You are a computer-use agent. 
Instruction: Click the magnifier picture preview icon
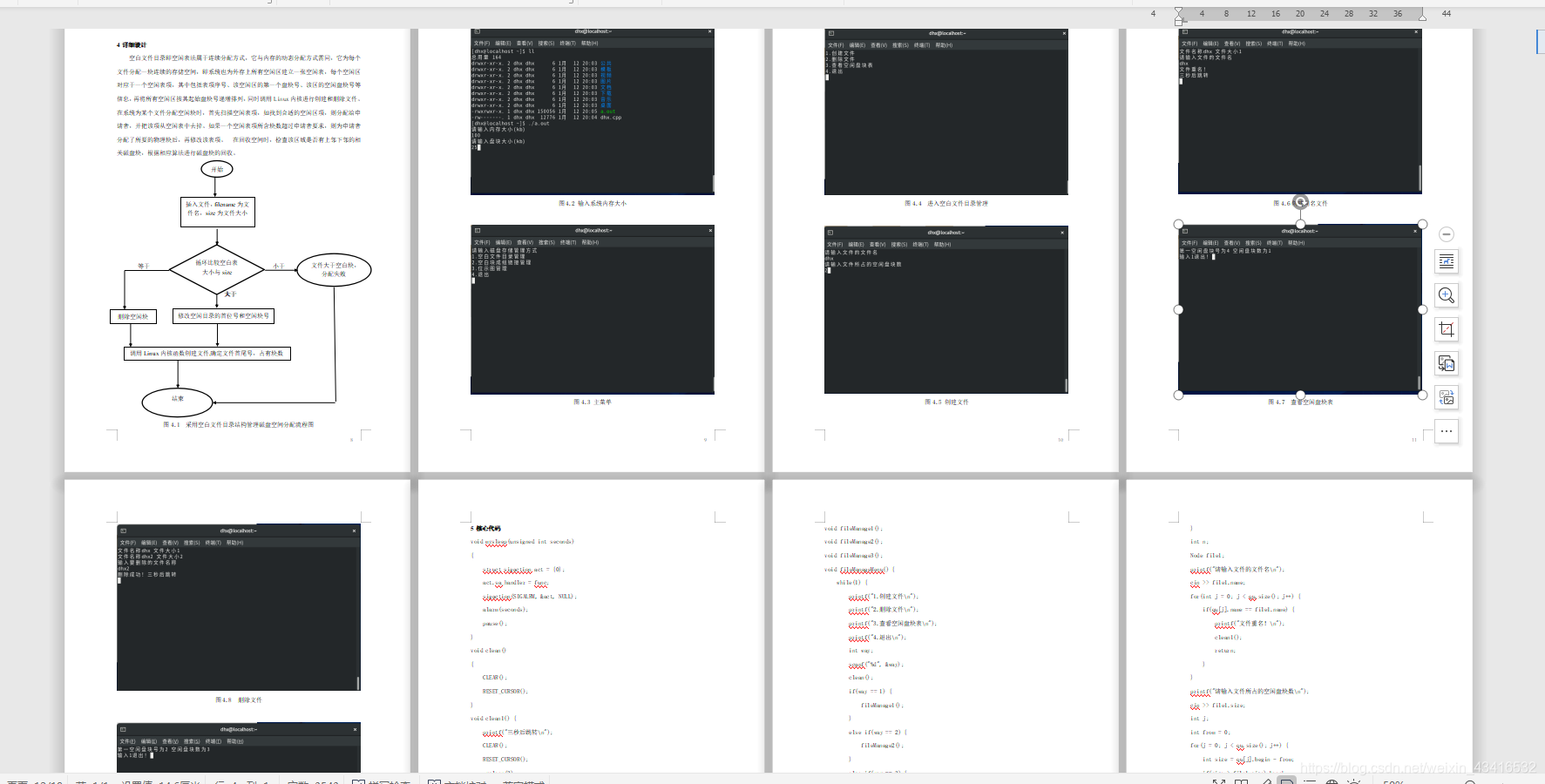[x=1447, y=295]
